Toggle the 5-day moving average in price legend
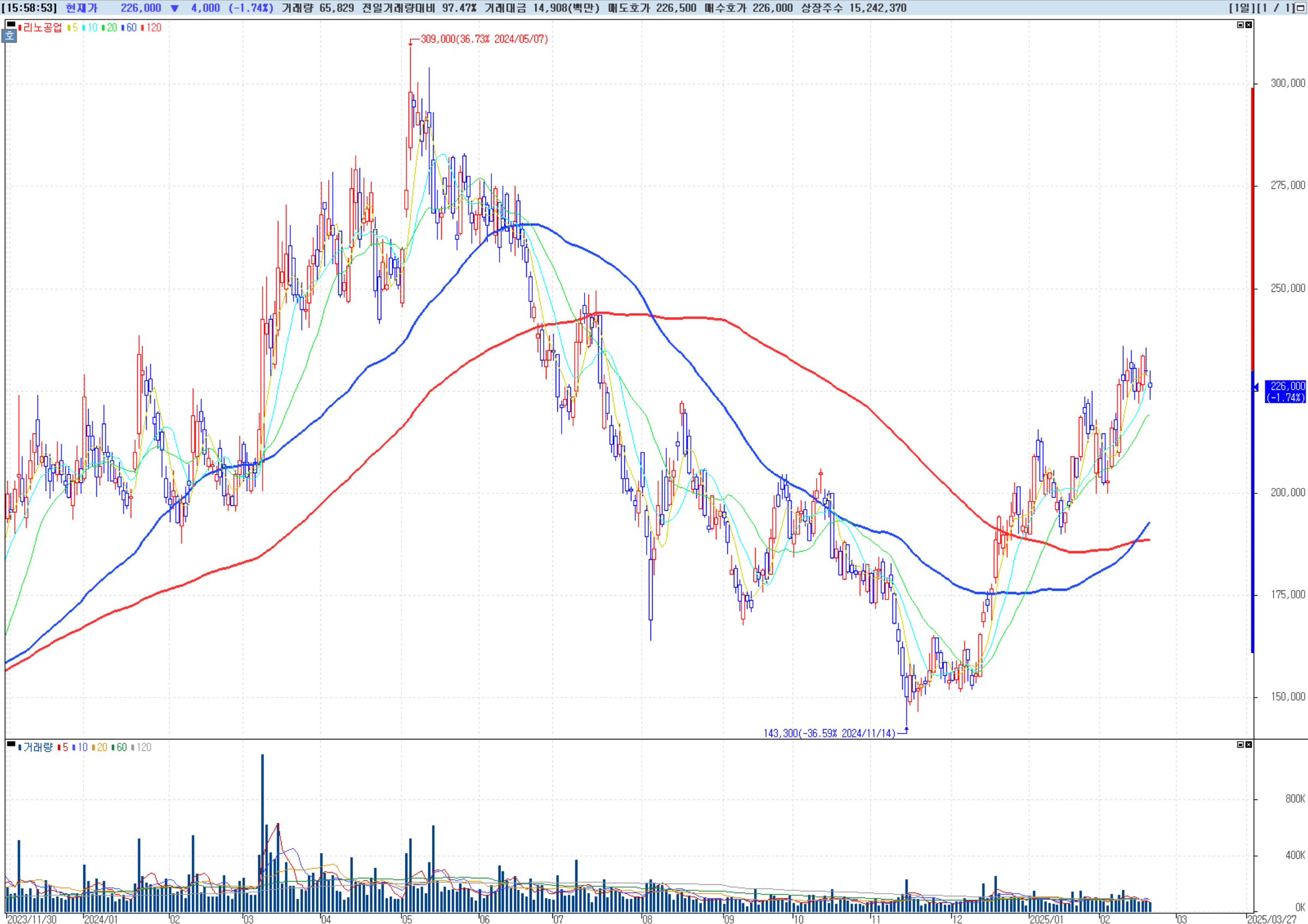 tap(73, 28)
